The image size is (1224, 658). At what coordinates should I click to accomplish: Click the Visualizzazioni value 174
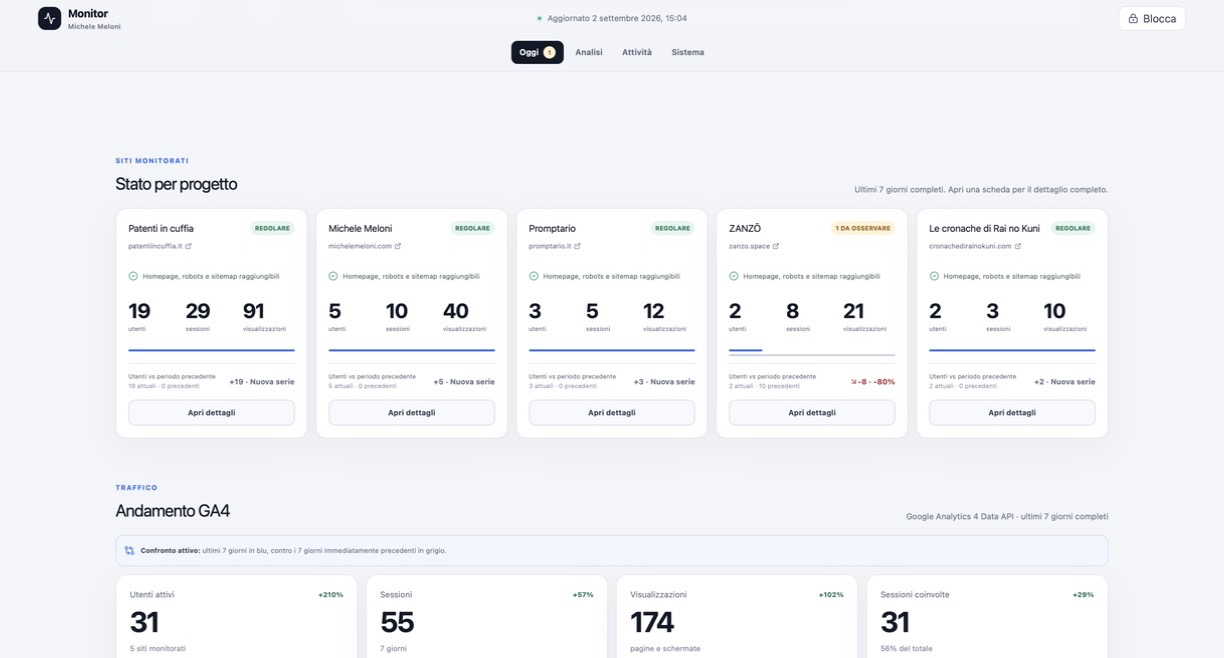tap(652, 622)
